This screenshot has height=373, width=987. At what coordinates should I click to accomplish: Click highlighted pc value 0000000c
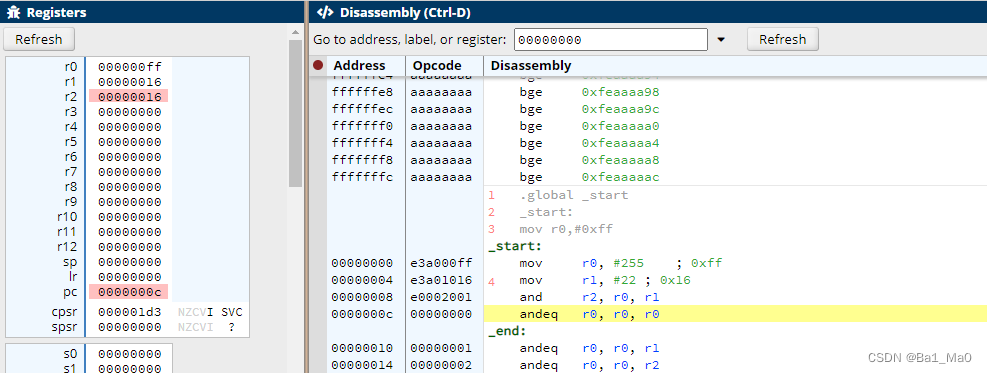click(x=129, y=292)
